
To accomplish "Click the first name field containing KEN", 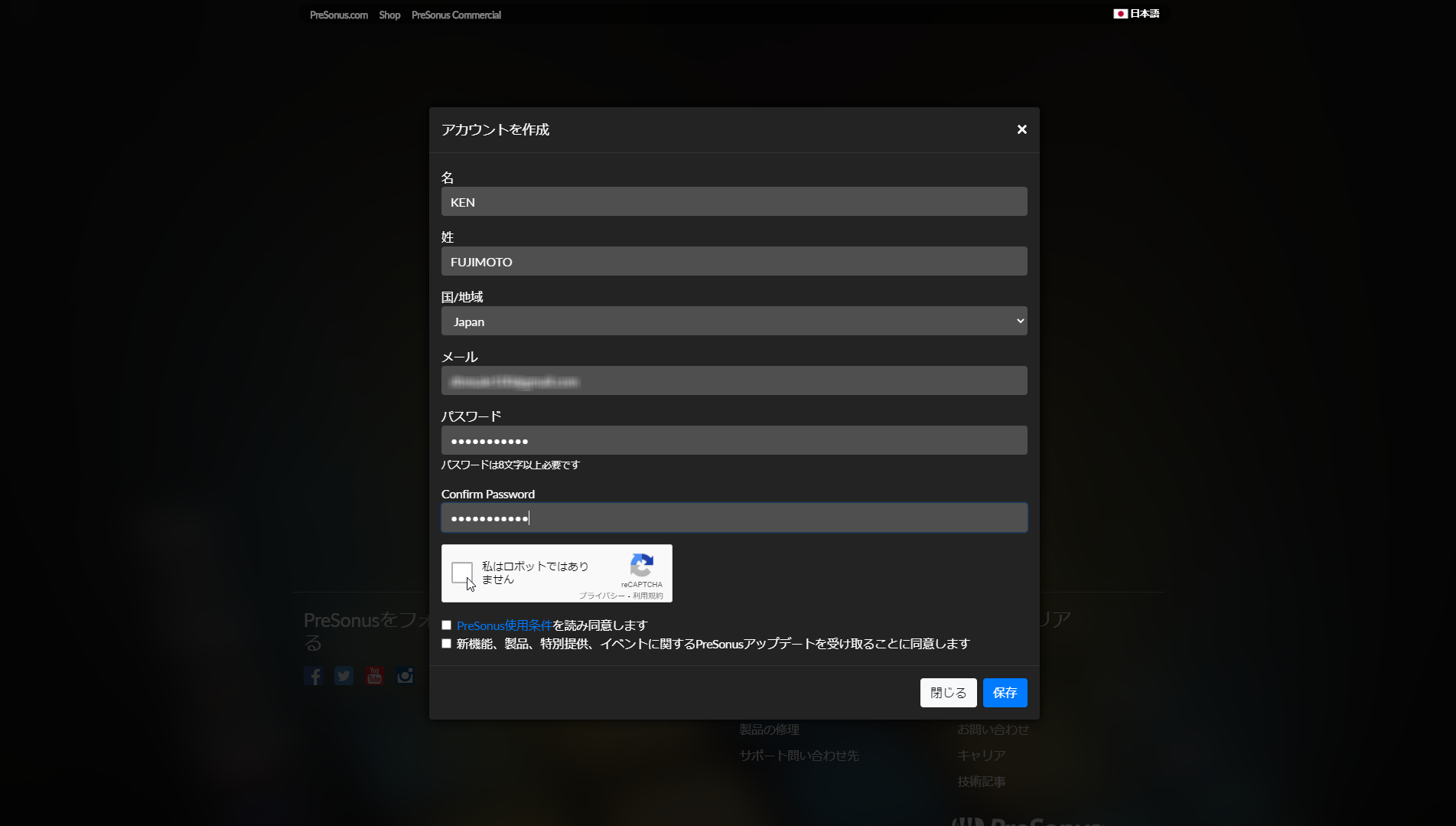I will (734, 201).
